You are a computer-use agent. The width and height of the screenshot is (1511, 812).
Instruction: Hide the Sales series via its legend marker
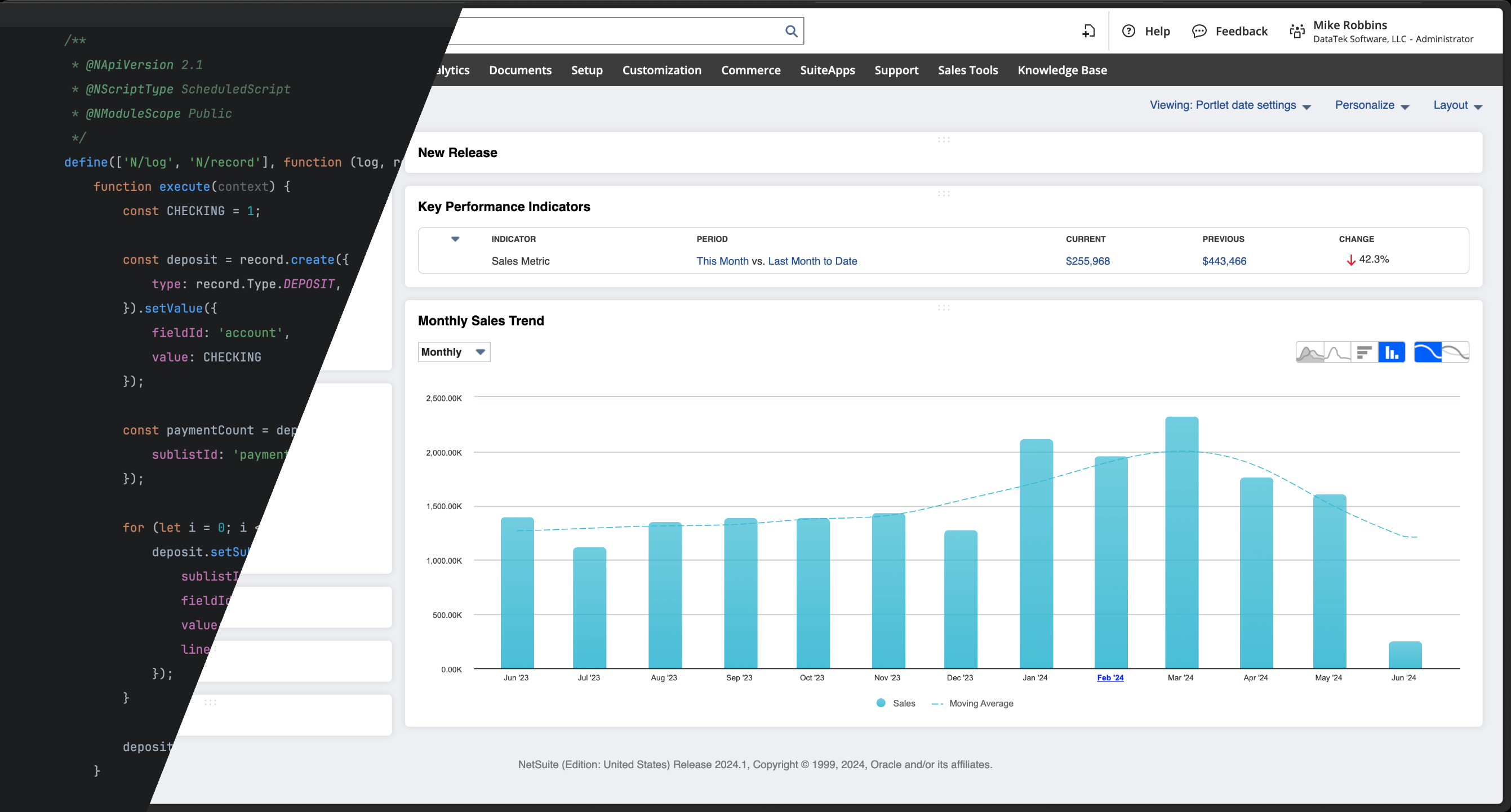pos(880,703)
